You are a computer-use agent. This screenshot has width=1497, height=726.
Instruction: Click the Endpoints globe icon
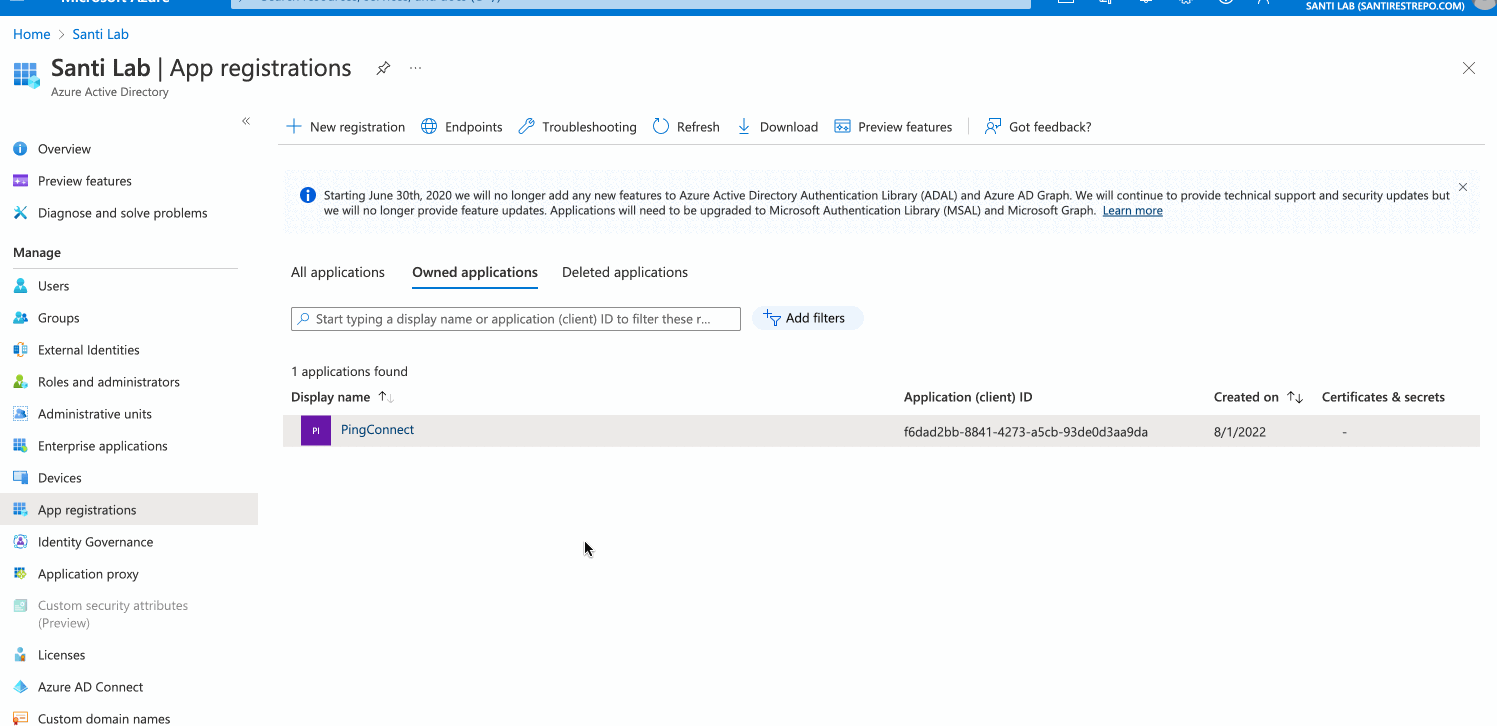429,126
